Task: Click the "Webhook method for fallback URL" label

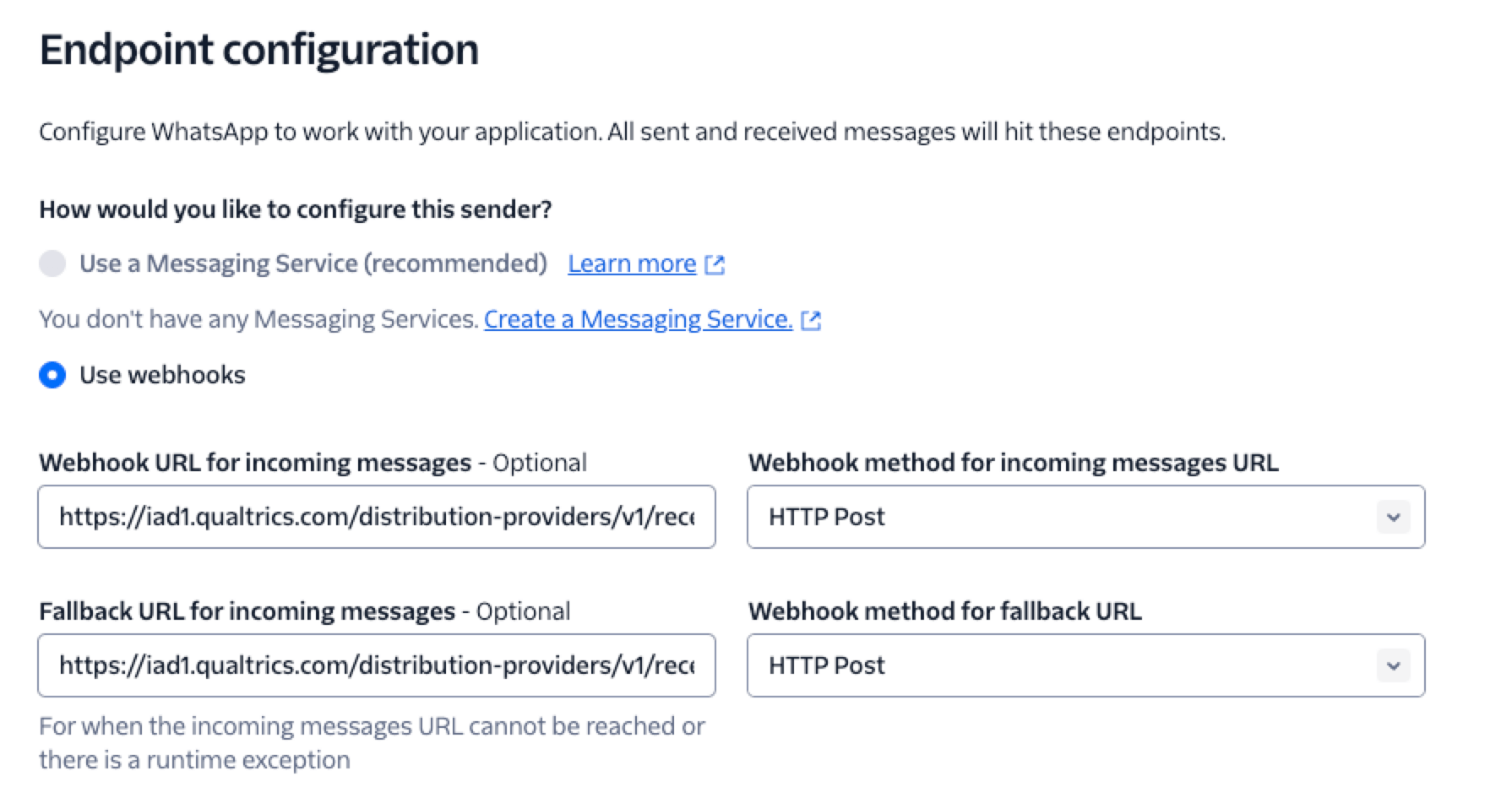Action: point(945,611)
